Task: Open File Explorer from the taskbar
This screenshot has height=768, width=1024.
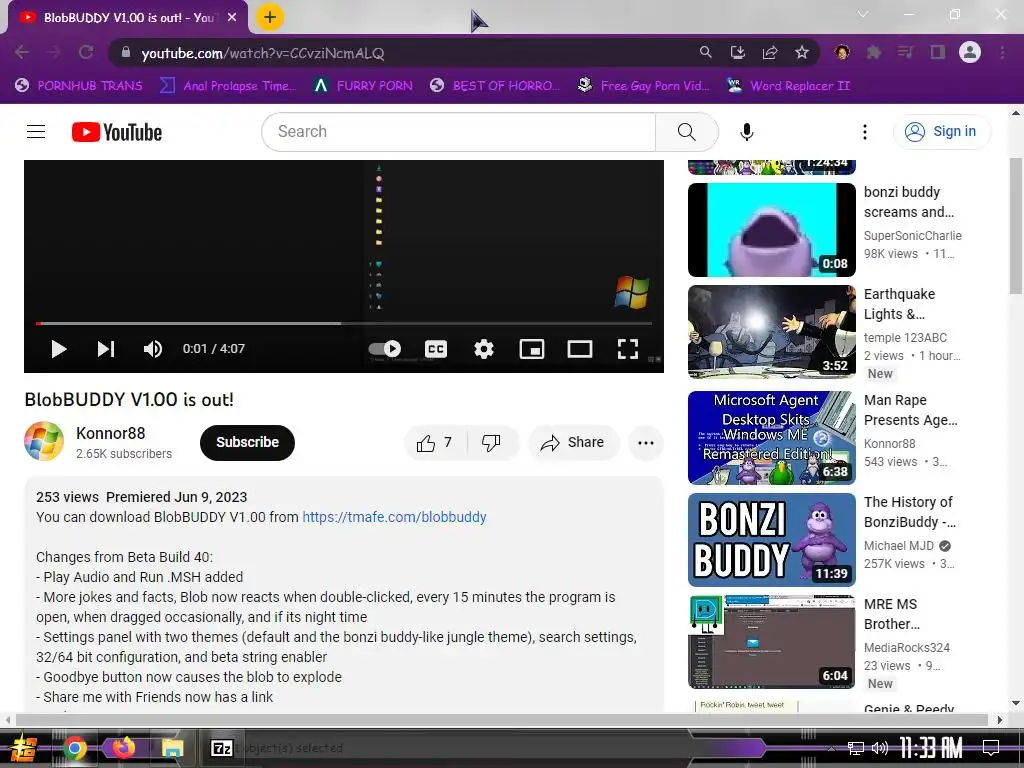Action: click(172, 748)
